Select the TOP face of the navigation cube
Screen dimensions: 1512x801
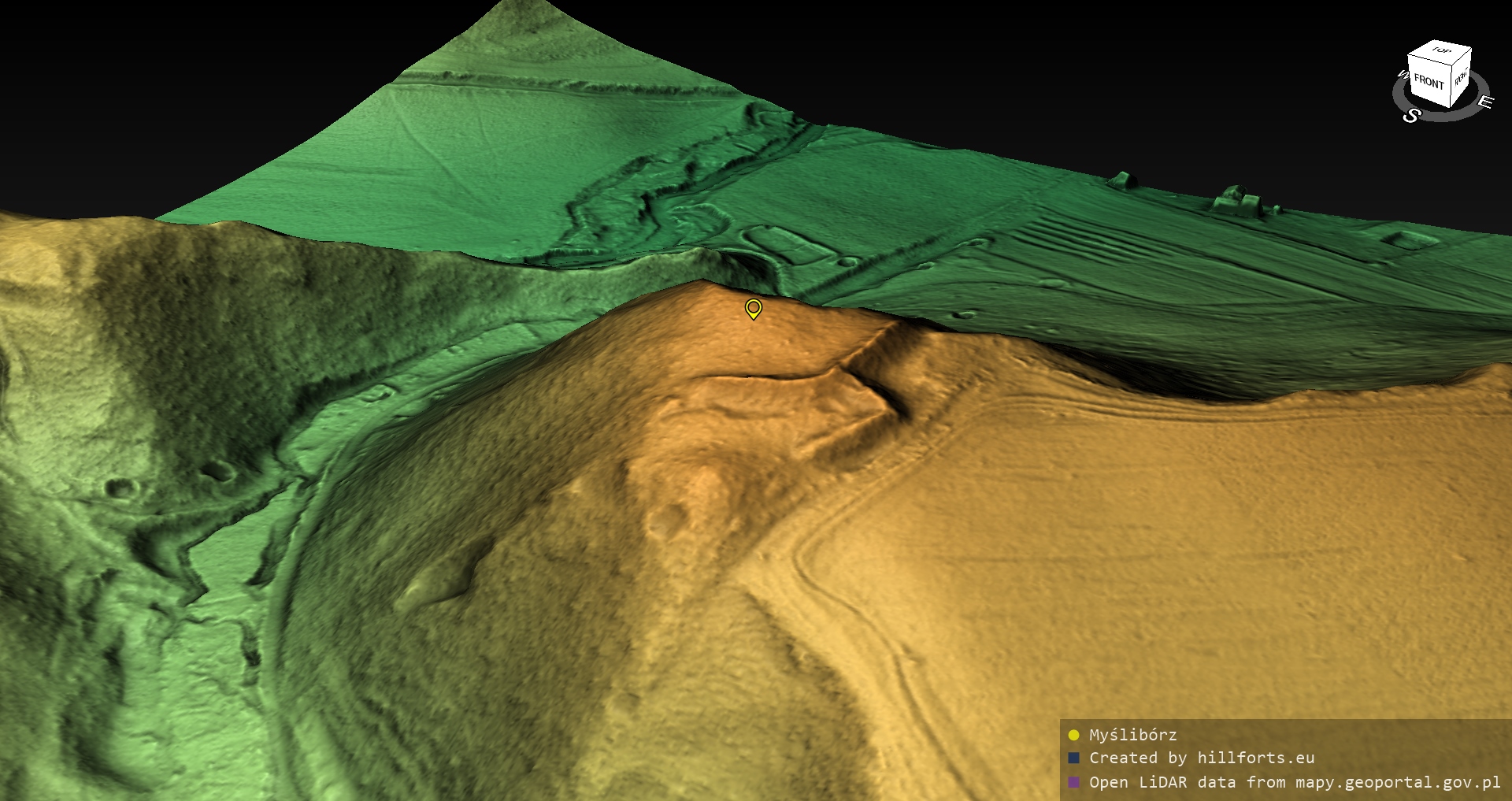pos(1442,51)
